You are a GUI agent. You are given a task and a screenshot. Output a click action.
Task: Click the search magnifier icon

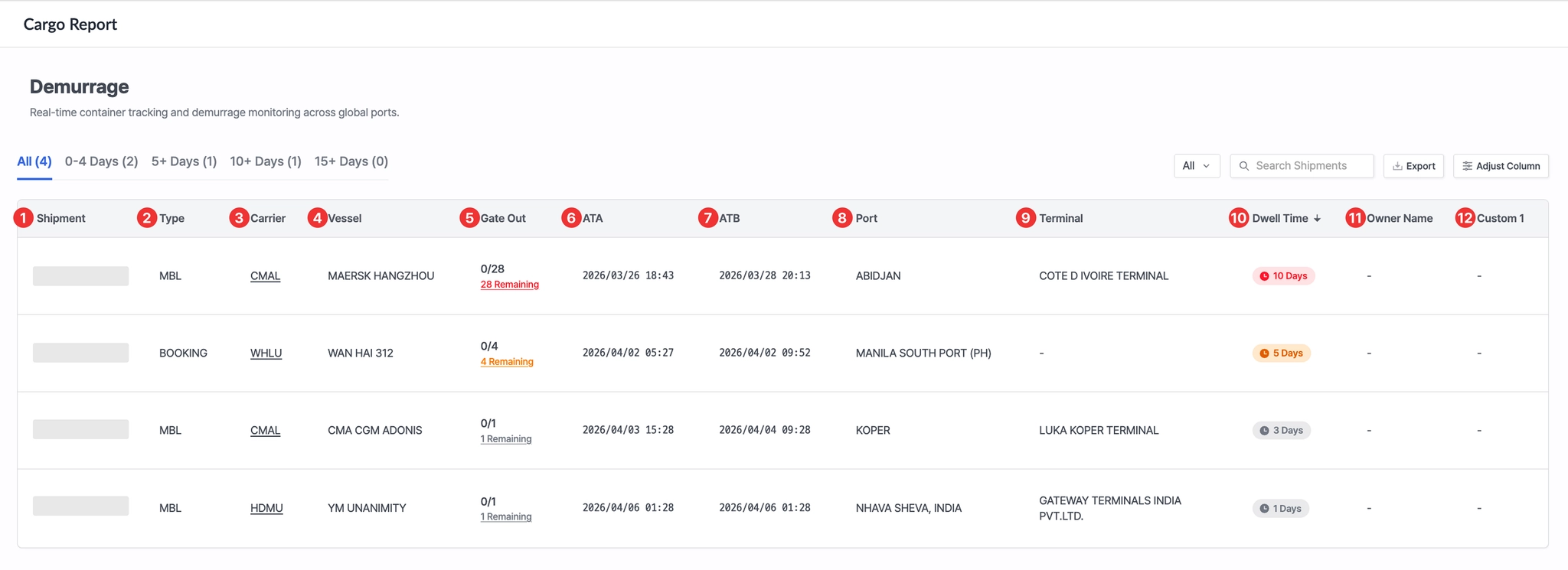click(x=1244, y=166)
